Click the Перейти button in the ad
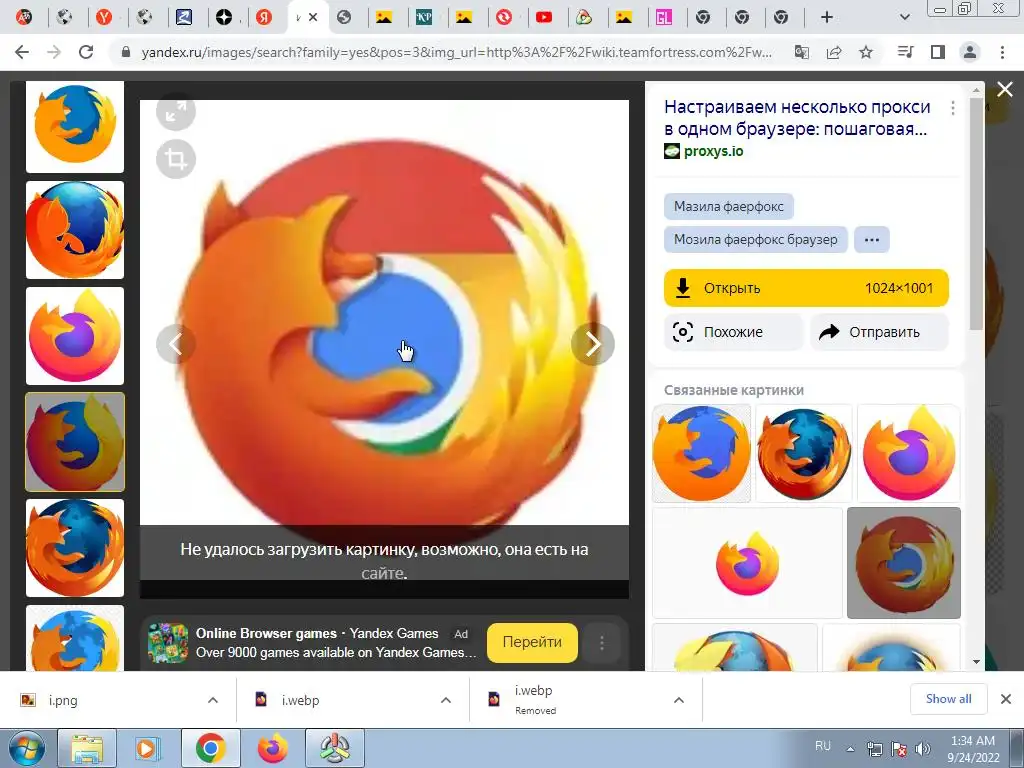Viewport: 1024px width, 768px height. (x=532, y=643)
